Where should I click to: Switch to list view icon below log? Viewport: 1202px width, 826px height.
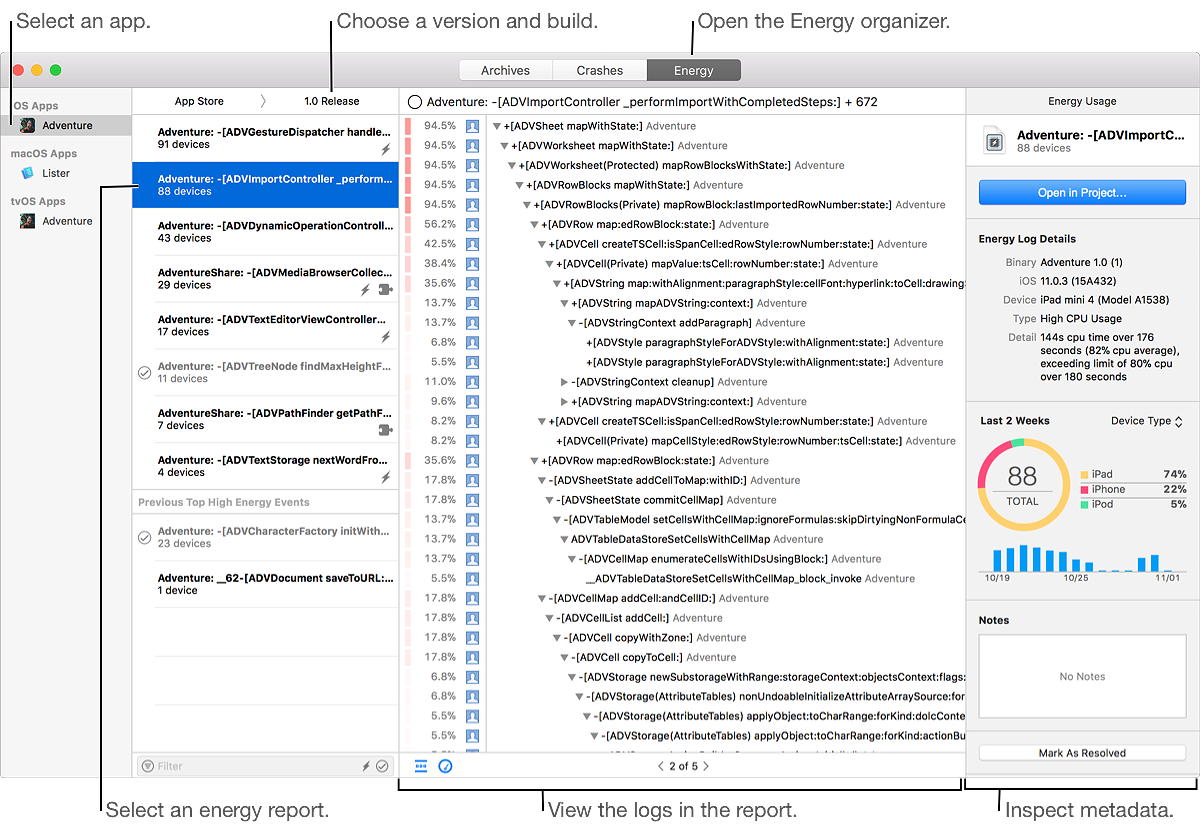pyautogui.click(x=421, y=766)
